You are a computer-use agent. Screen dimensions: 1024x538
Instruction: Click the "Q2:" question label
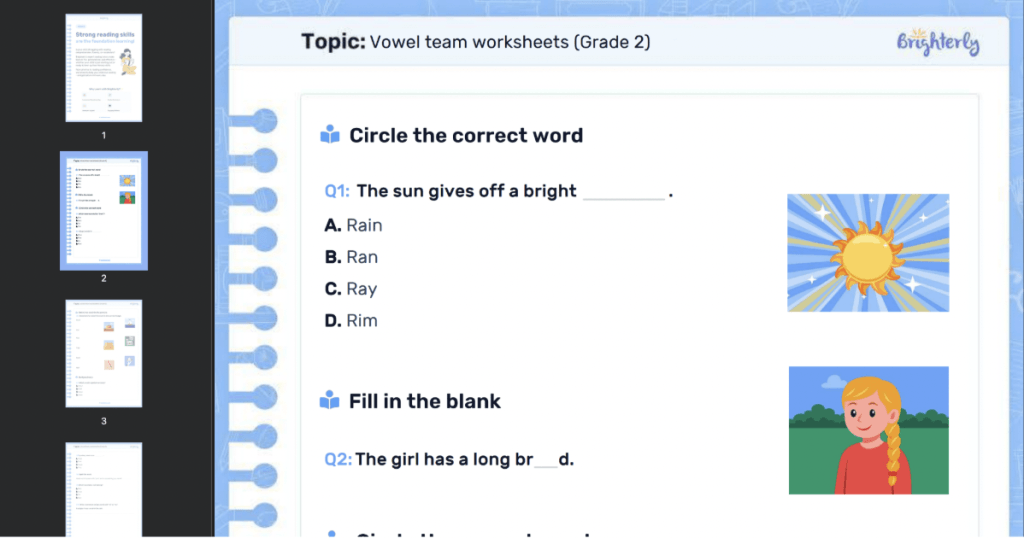click(337, 460)
